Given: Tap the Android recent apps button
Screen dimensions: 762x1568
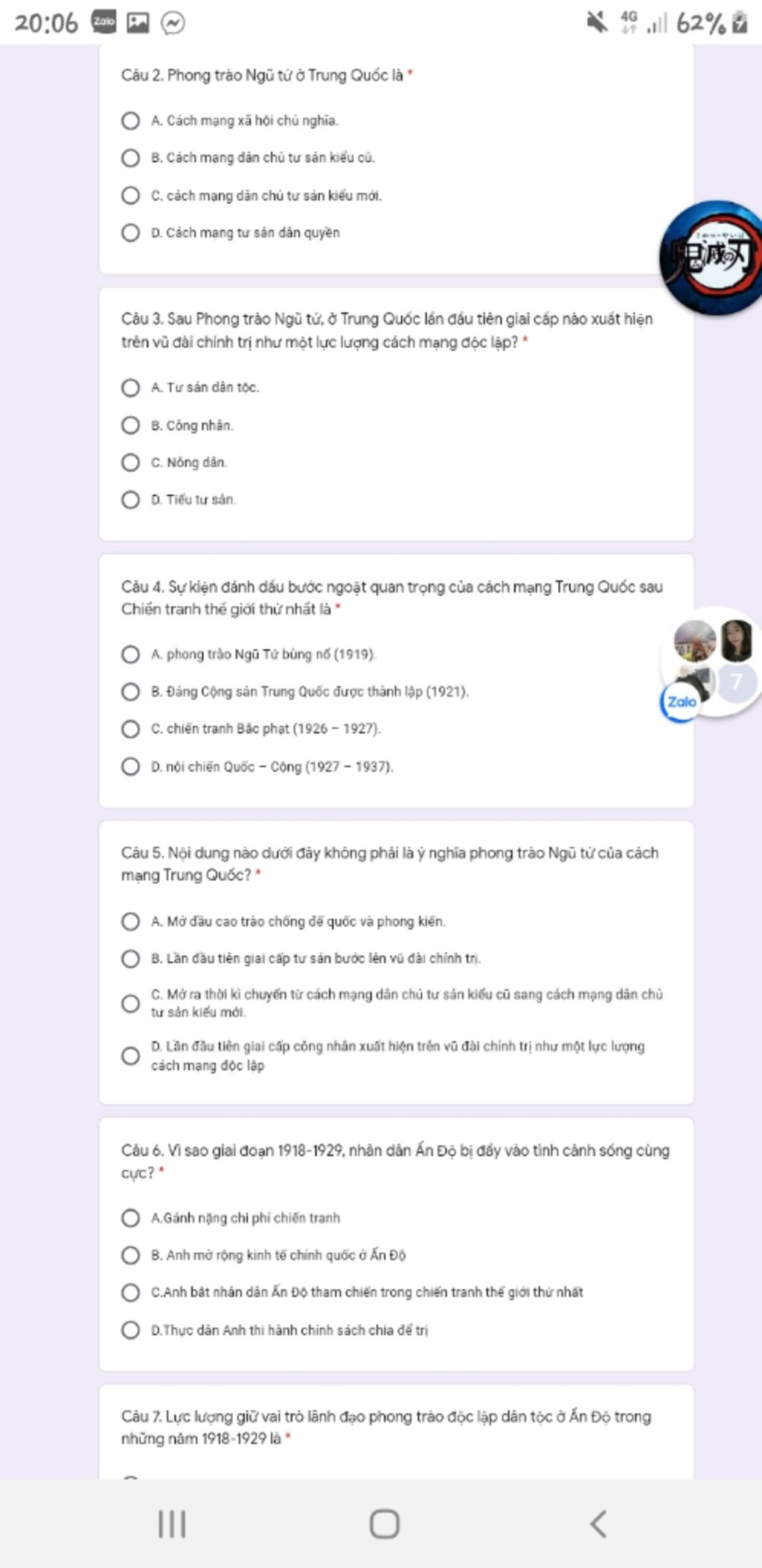Looking at the screenshot, I should point(172,1524).
